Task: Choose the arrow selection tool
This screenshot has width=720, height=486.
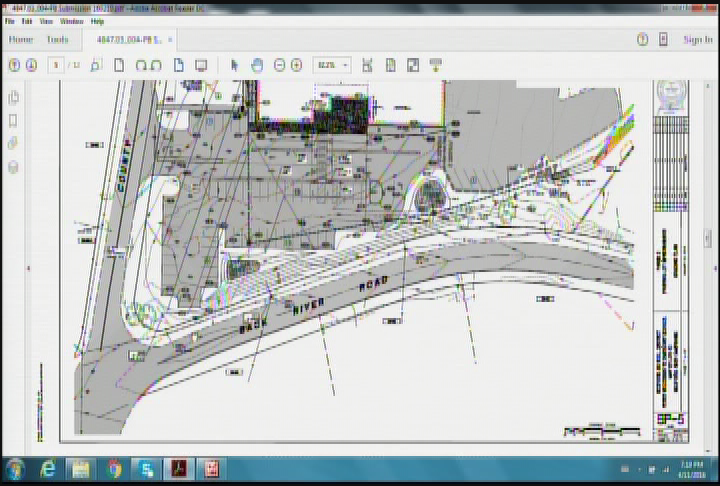Action: [235, 65]
